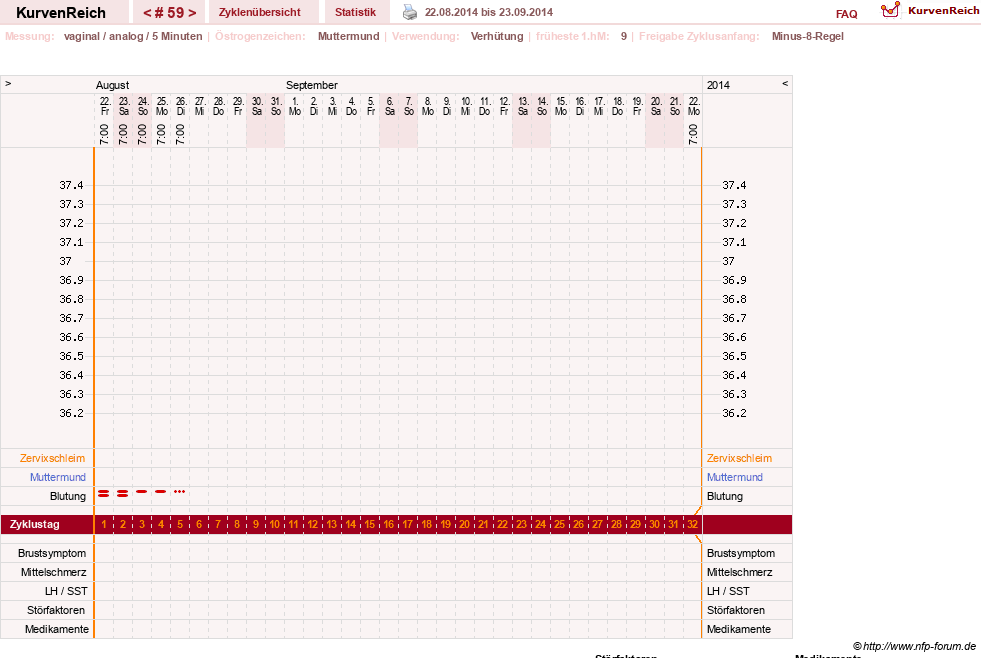Click the left Medikamente row label
This screenshot has width=981, height=658.
56,629
